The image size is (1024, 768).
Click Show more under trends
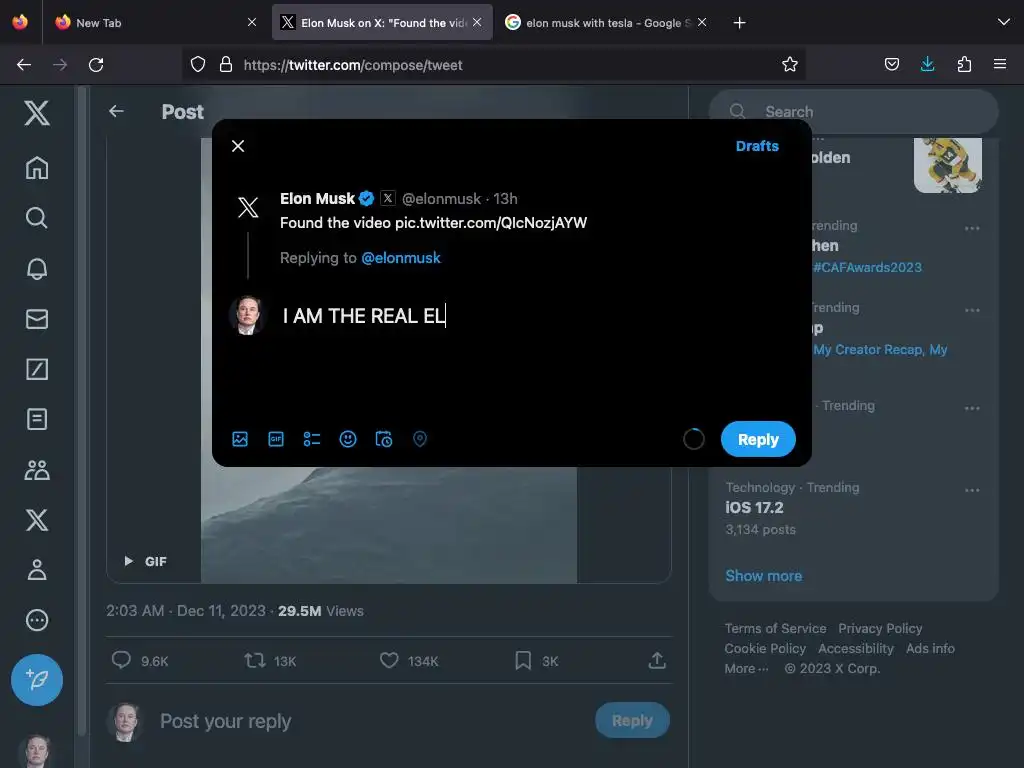tap(763, 576)
